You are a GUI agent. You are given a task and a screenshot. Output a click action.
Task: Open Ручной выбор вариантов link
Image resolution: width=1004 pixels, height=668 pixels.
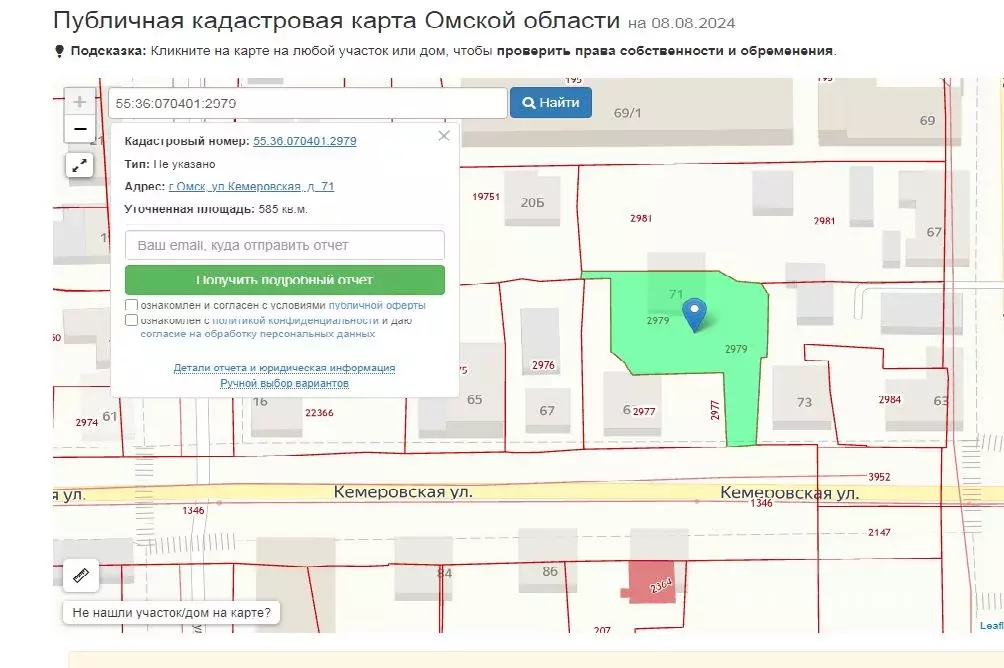tap(284, 383)
